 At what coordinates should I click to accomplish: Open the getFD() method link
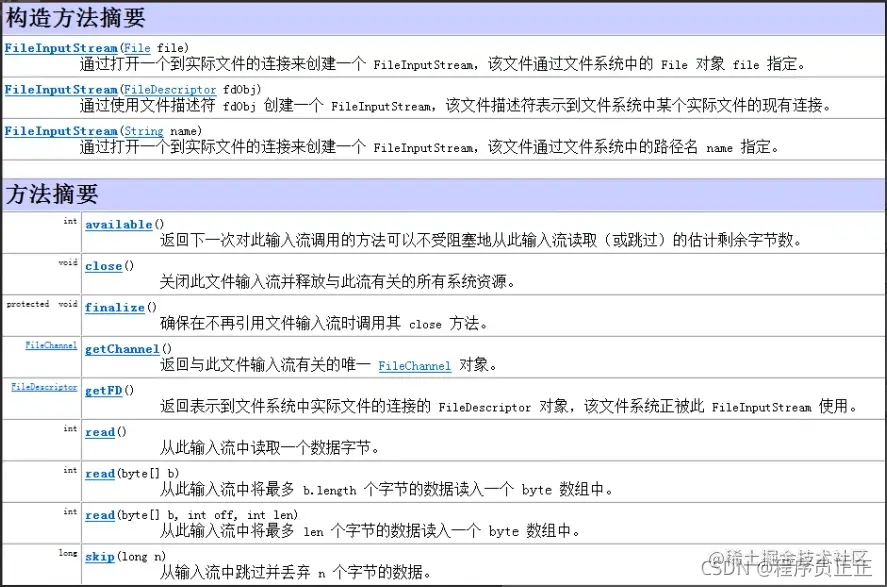pyautogui.click(x=104, y=390)
